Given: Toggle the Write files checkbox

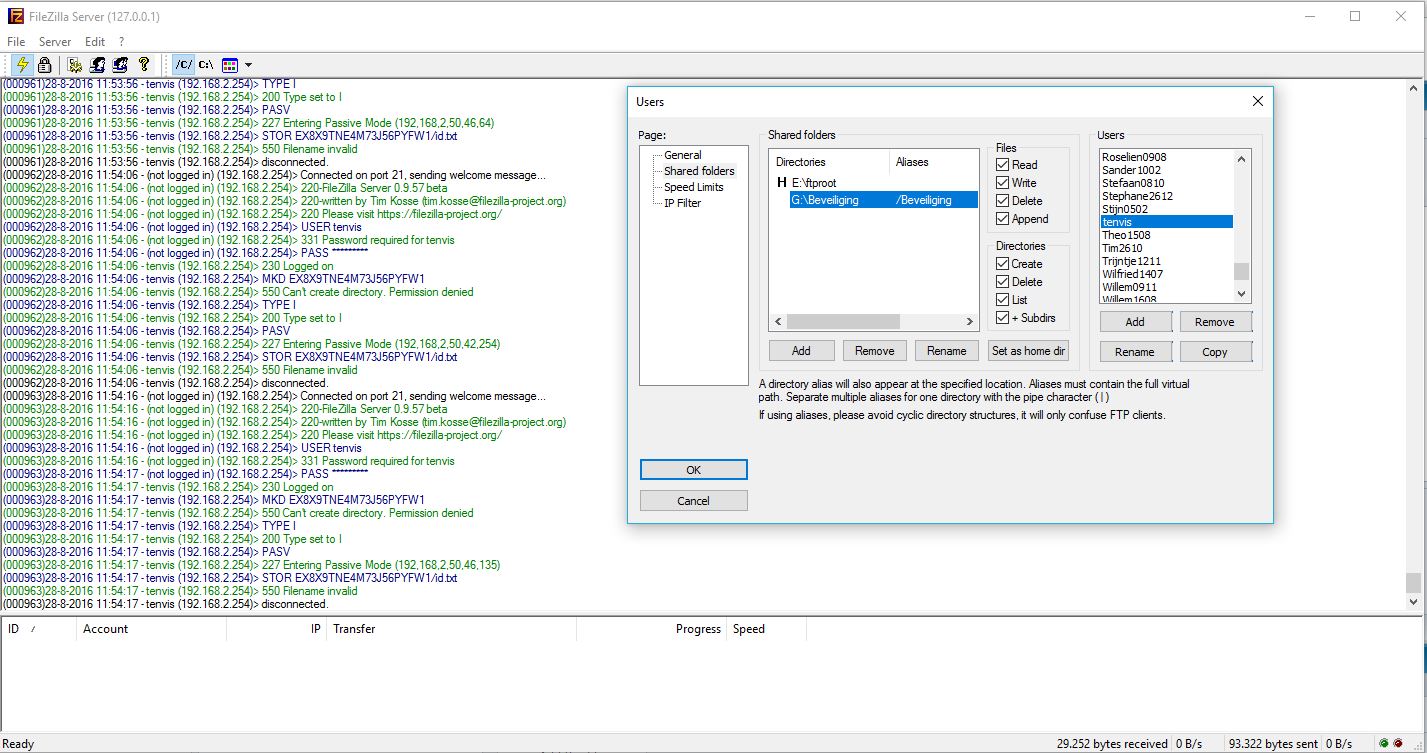Looking at the screenshot, I should click(x=1003, y=183).
